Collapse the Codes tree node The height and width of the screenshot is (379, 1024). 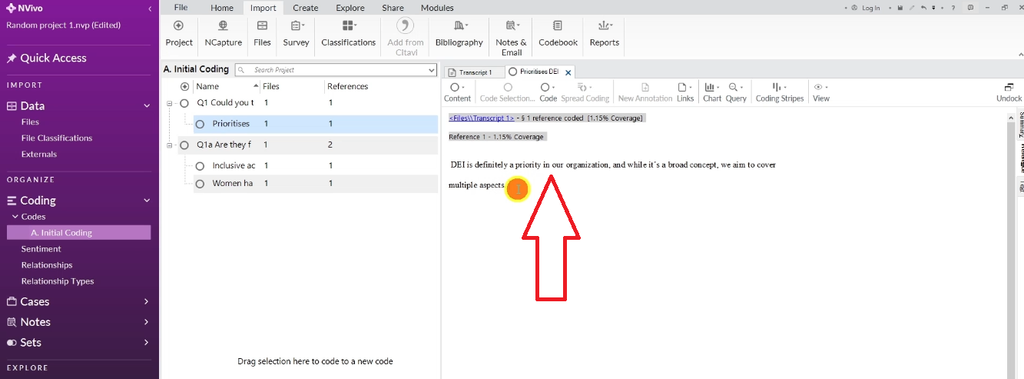(x=15, y=216)
